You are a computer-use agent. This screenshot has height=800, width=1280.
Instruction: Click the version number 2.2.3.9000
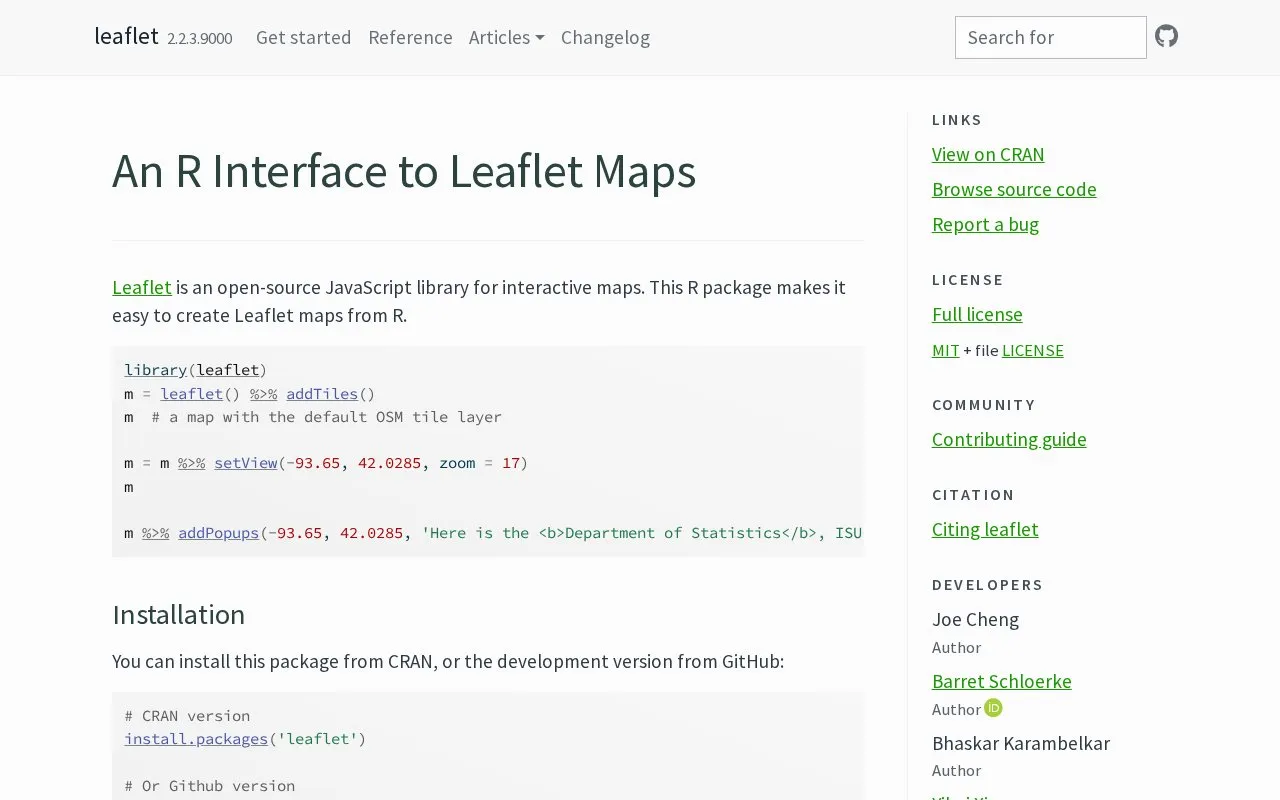tap(199, 38)
